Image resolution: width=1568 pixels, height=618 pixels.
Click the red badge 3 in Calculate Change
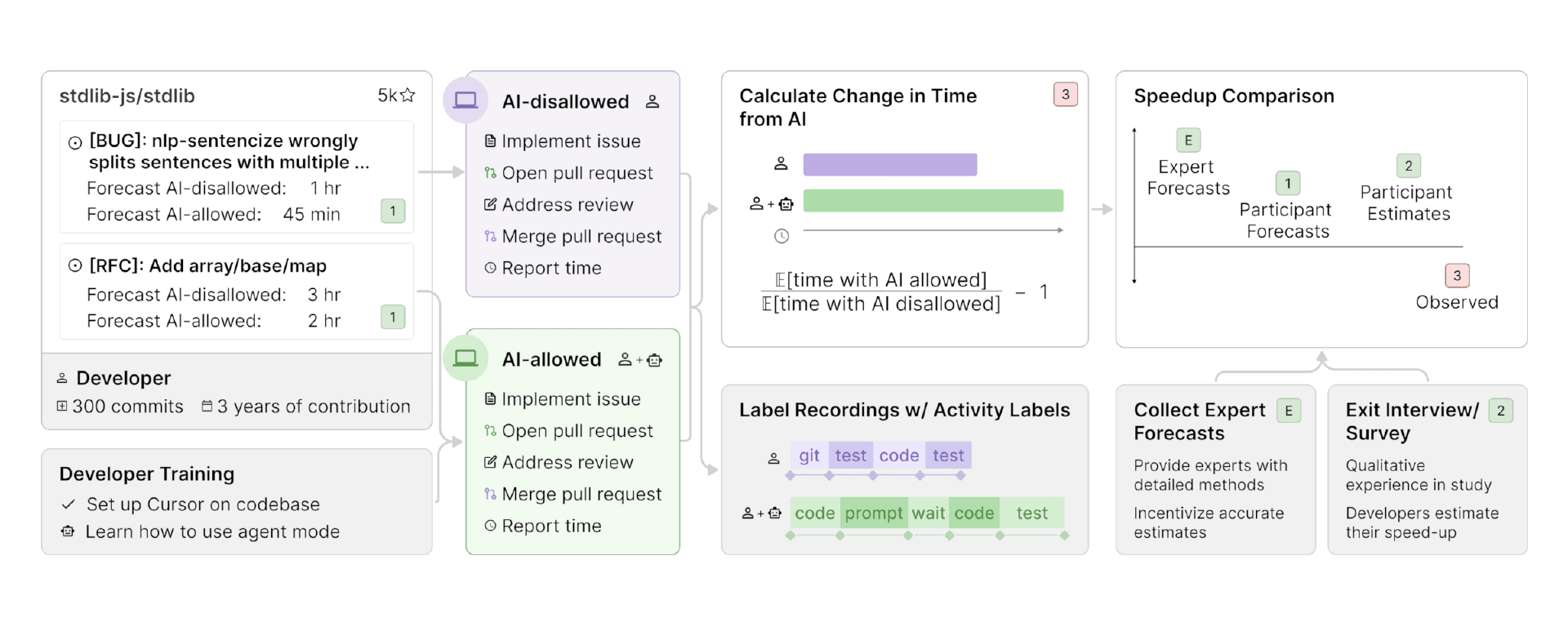point(1066,95)
